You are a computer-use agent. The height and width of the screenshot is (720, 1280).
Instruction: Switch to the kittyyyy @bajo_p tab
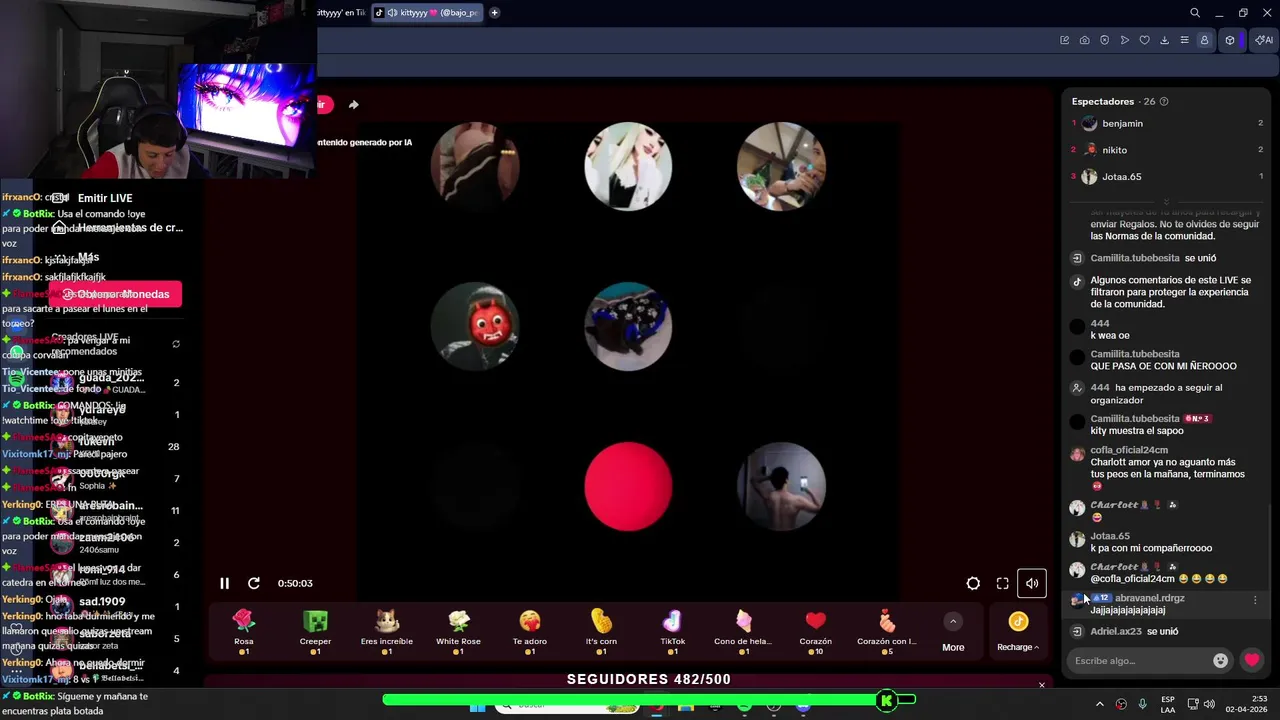point(427,13)
